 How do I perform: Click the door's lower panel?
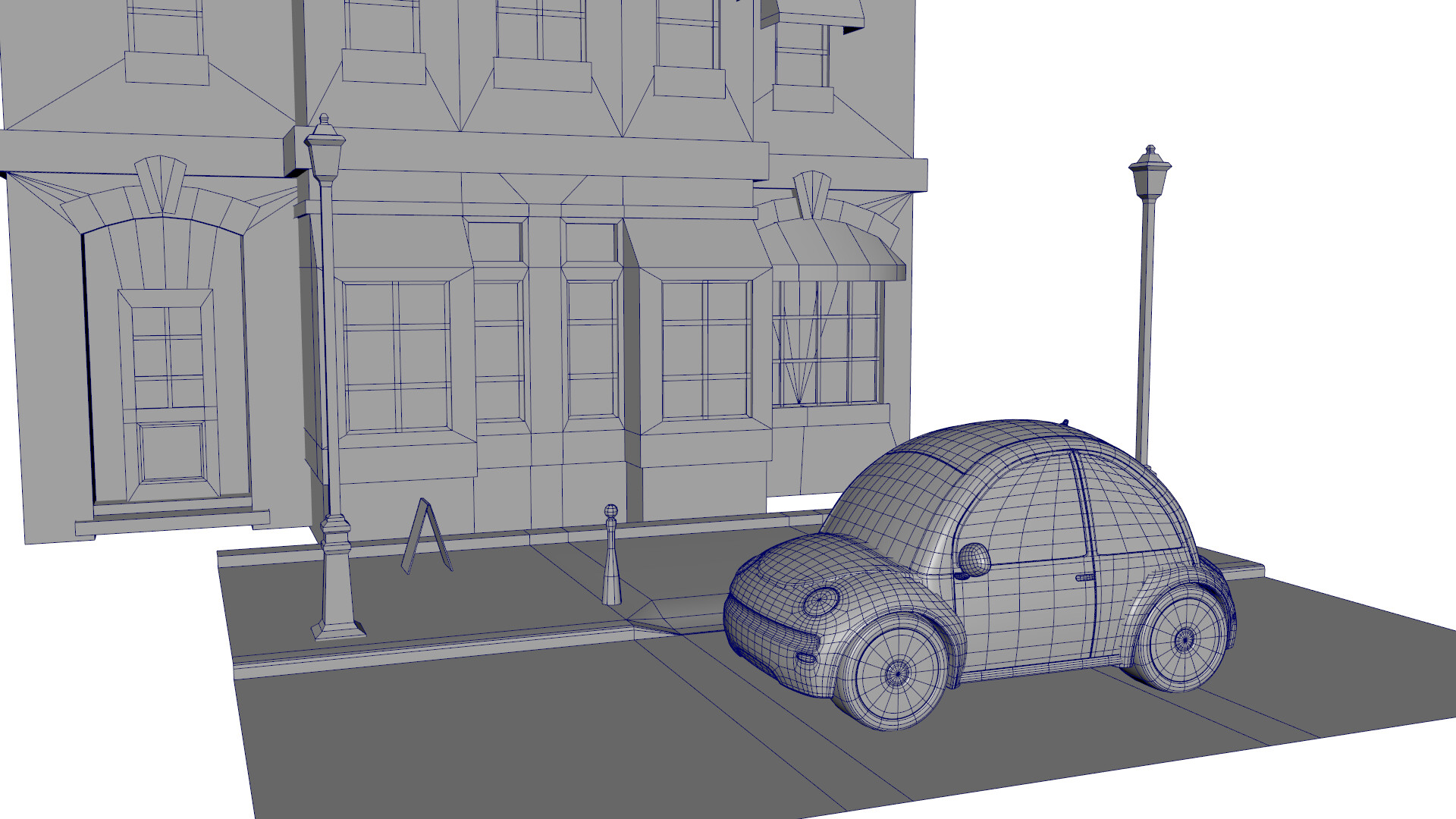pyautogui.click(x=172, y=452)
